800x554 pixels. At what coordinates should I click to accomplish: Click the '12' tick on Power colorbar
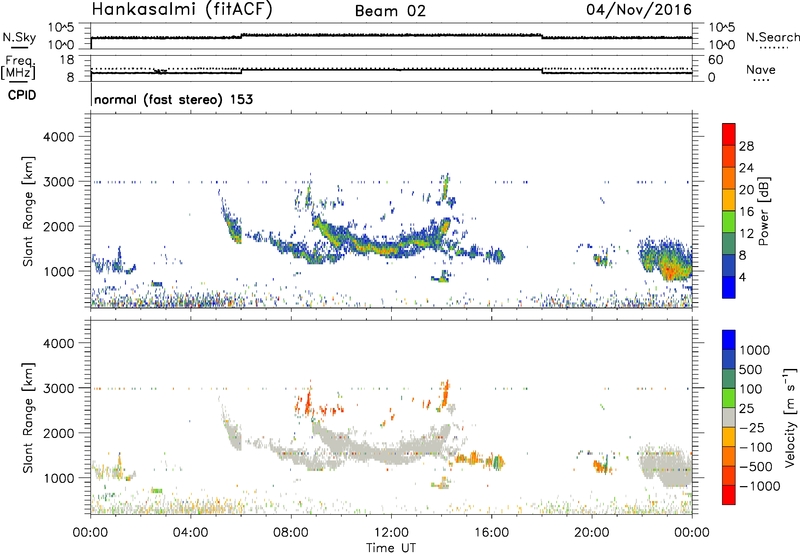click(x=747, y=234)
